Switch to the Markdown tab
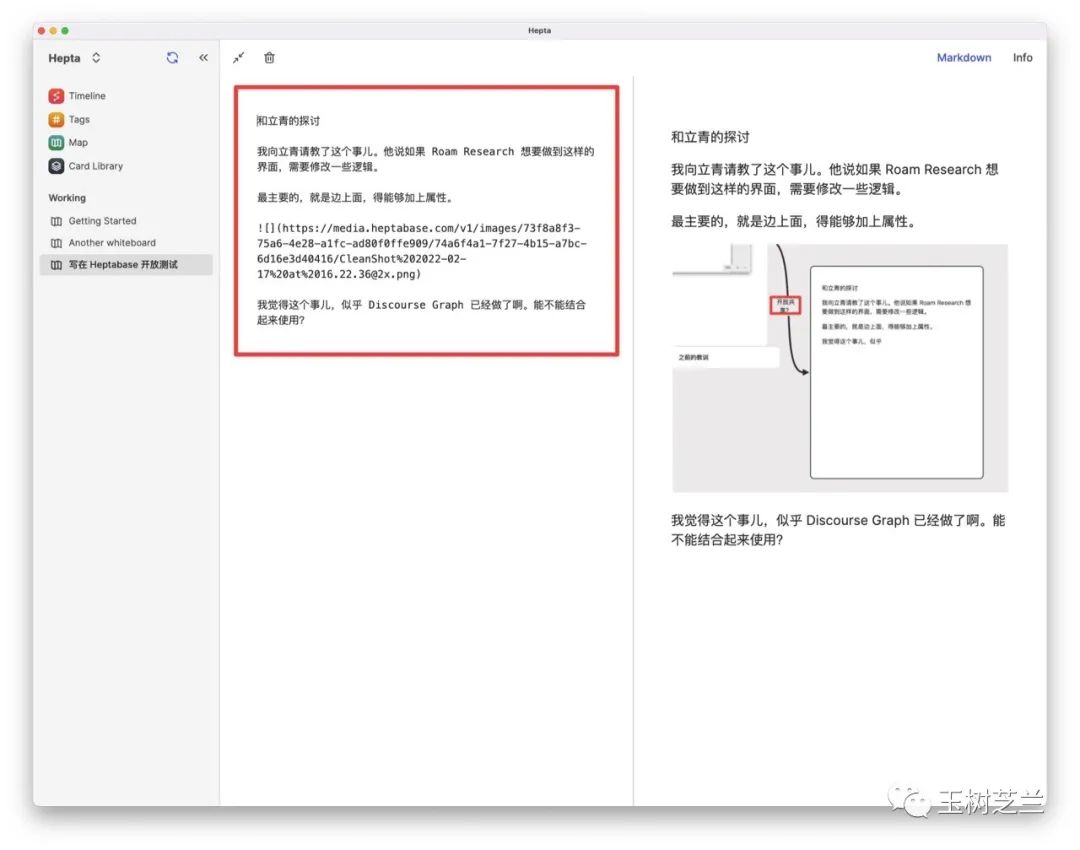This screenshot has height=850, width=1080. [x=964, y=58]
